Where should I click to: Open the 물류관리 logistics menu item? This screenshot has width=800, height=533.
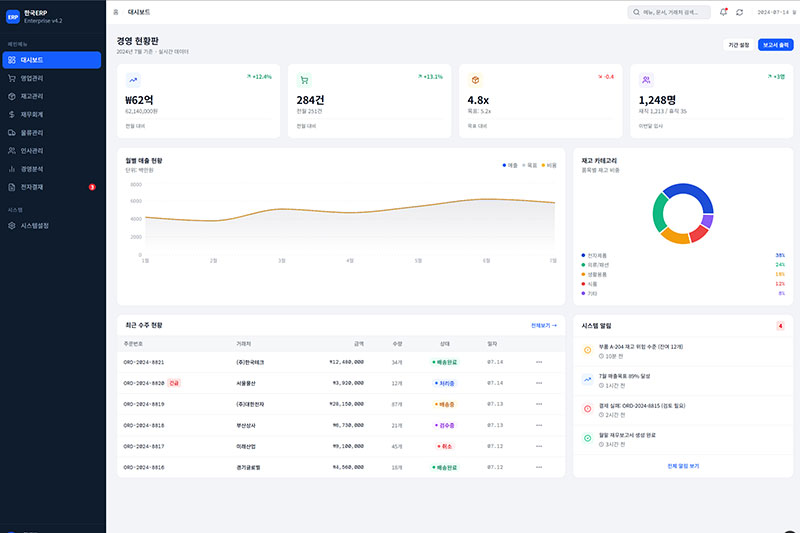52,133
